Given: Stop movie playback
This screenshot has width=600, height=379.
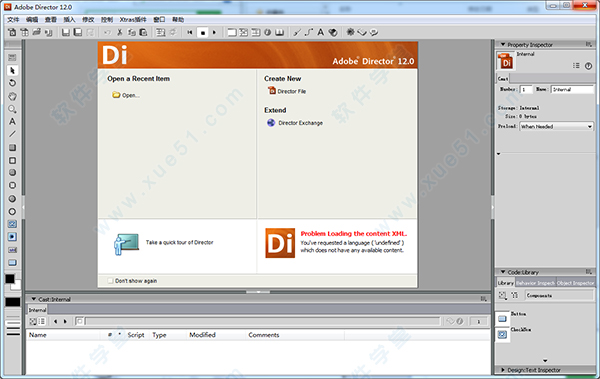Looking at the screenshot, I should (202, 33).
